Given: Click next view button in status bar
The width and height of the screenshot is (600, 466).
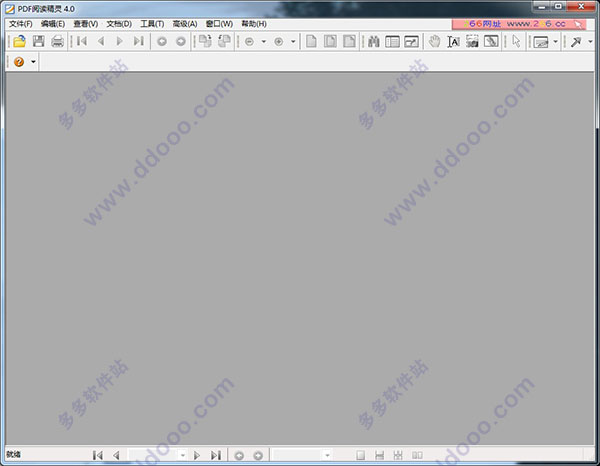Looking at the screenshot, I should point(258,455).
